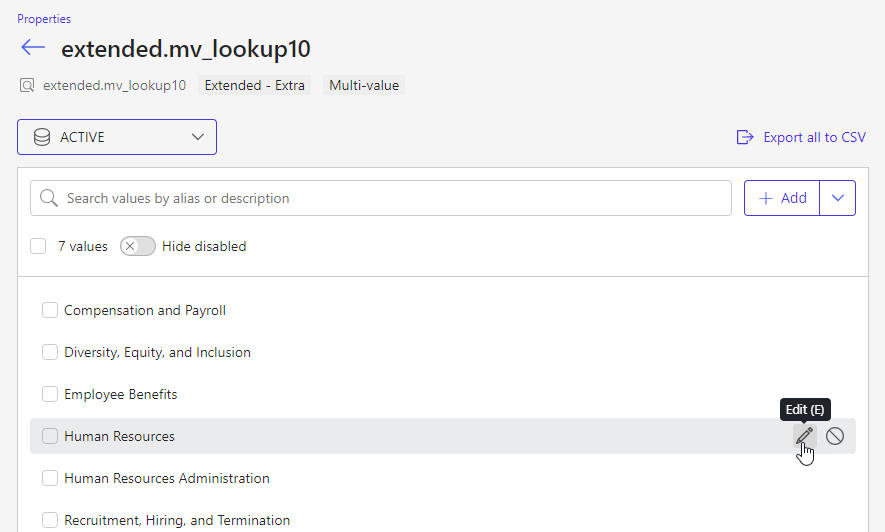Toggle the Hide disabled switch
The width and height of the screenshot is (885, 532).
(x=138, y=246)
